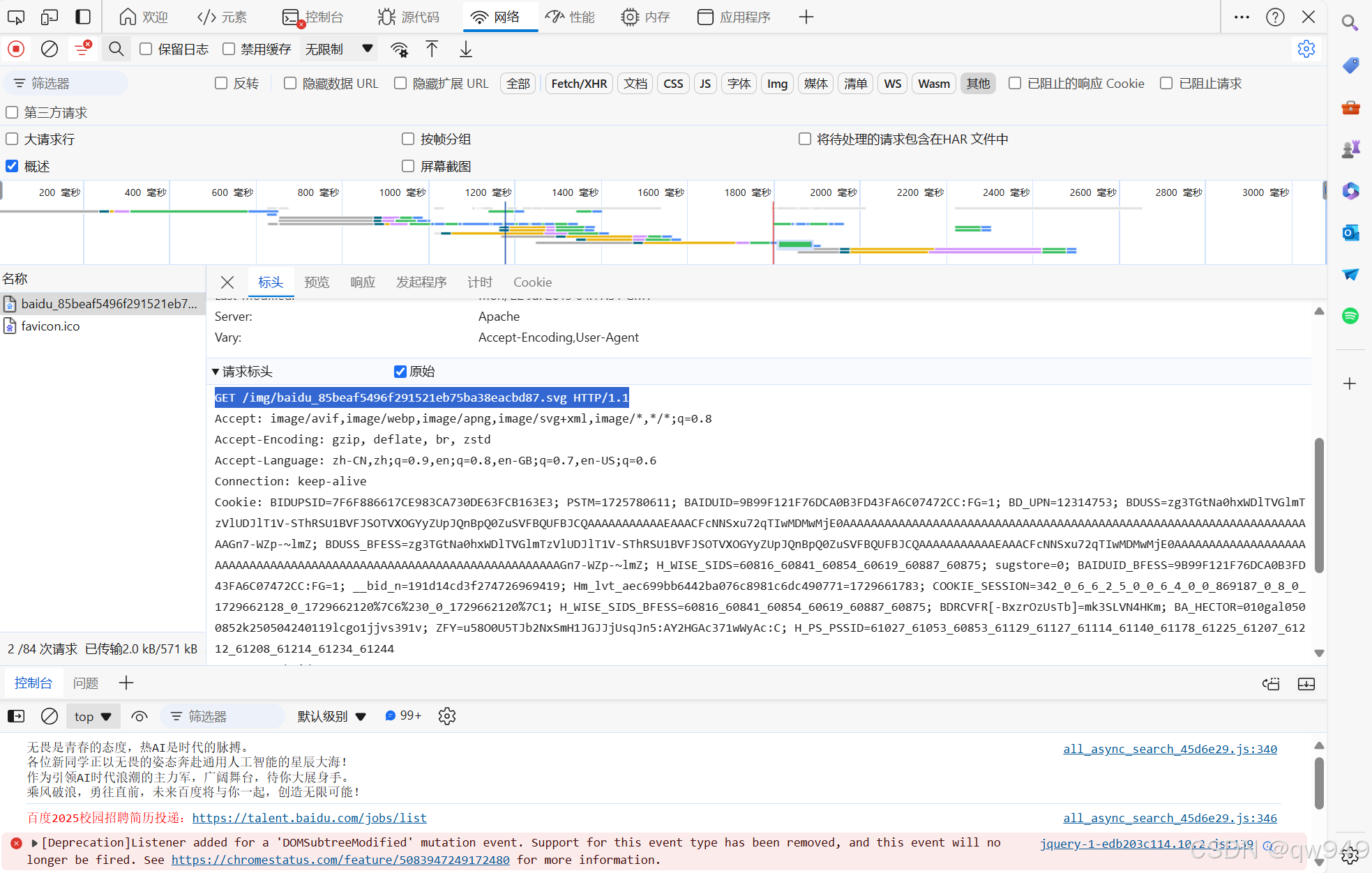Image resolution: width=1372 pixels, height=873 pixels.
Task: Open network conditions settings icon
Action: click(x=399, y=50)
